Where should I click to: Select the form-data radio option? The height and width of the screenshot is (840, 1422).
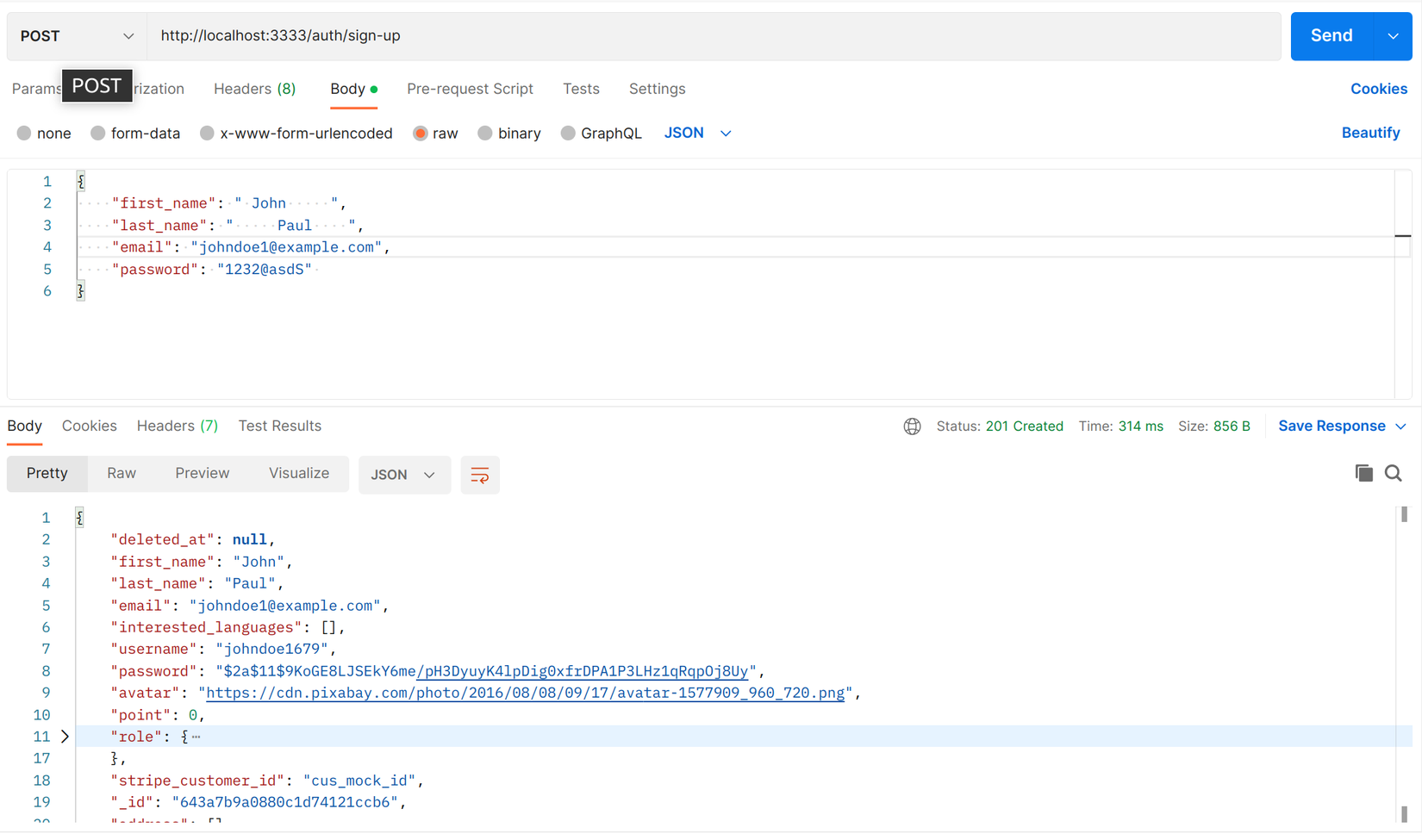(x=98, y=134)
